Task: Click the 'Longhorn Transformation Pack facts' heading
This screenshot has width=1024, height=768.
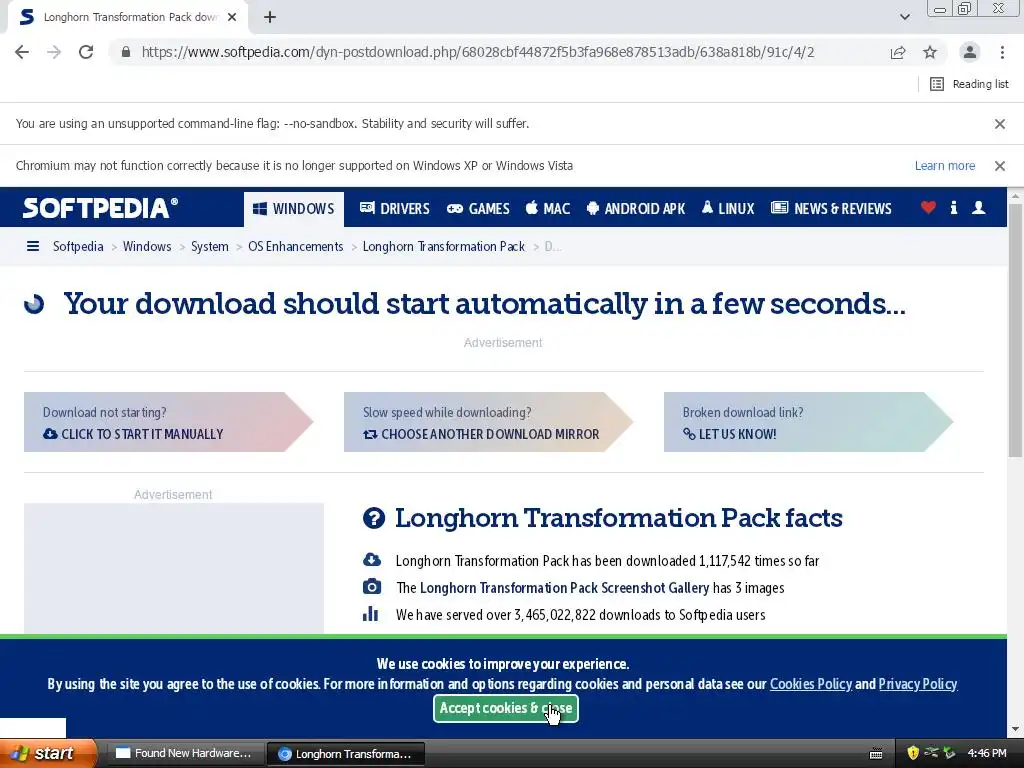Action: point(618,518)
